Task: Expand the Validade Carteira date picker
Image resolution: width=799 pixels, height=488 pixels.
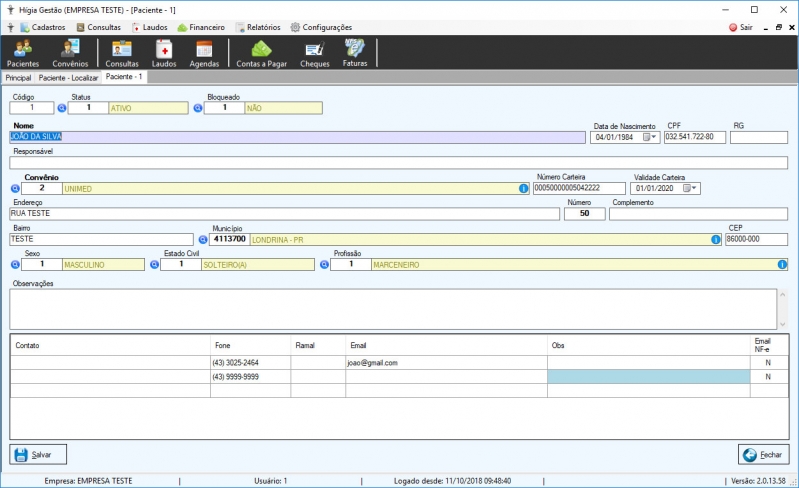Action: click(x=694, y=188)
